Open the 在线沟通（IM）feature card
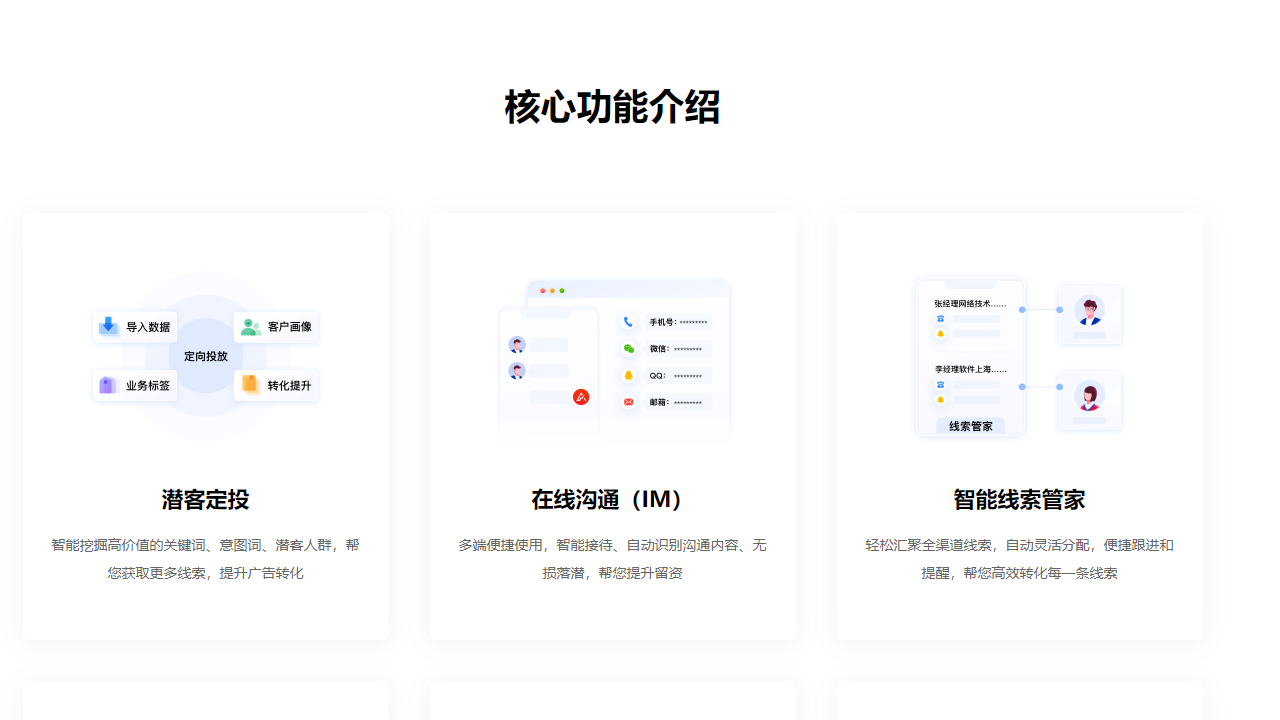The image size is (1280, 720). click(x=613, y=425)
